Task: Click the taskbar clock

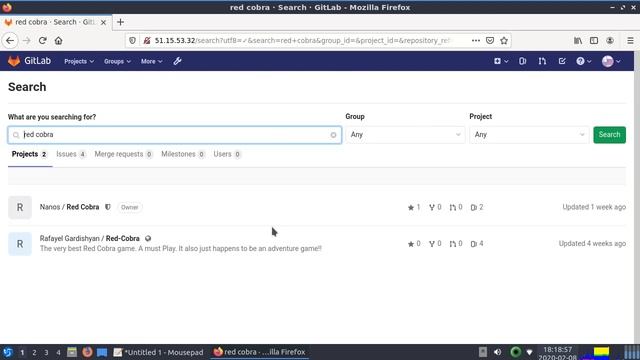Action: point(557,353)
